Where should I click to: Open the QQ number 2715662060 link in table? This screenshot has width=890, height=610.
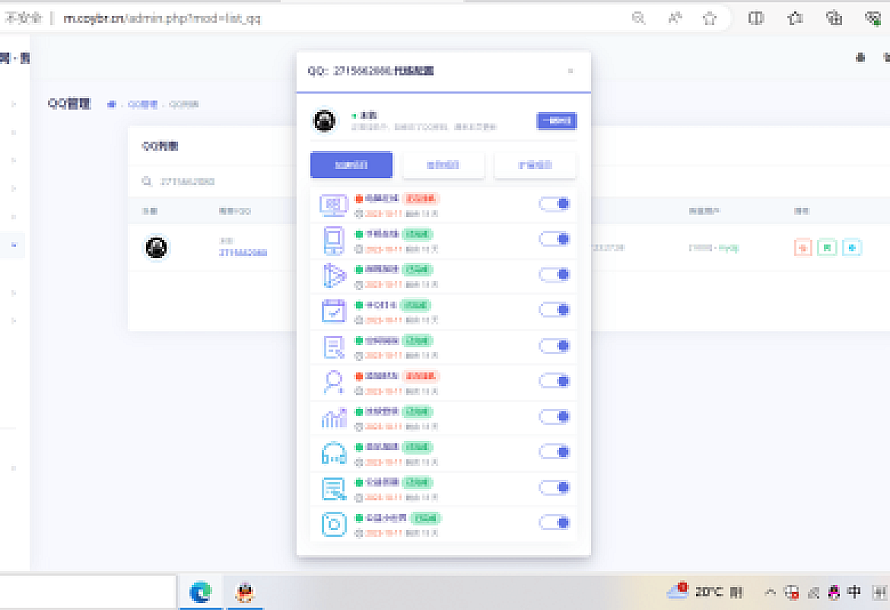click(x=243, y=253)
